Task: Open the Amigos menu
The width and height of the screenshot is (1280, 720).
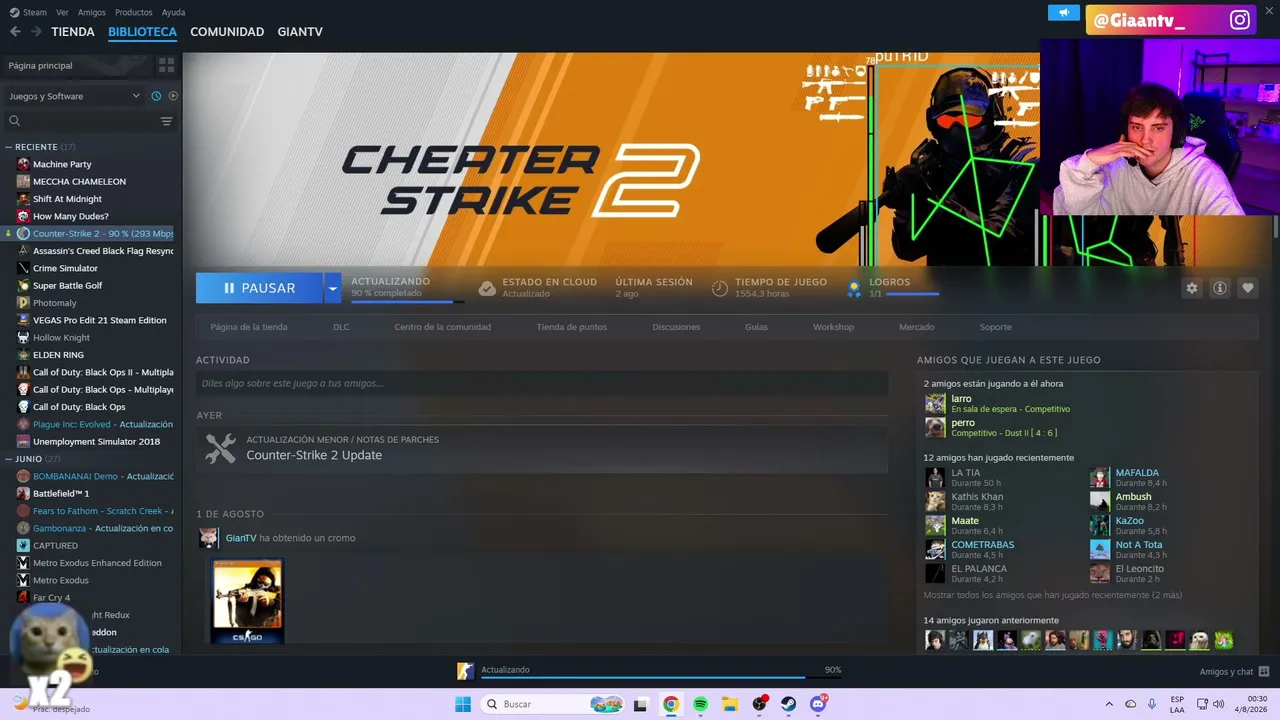Action: 92,12
